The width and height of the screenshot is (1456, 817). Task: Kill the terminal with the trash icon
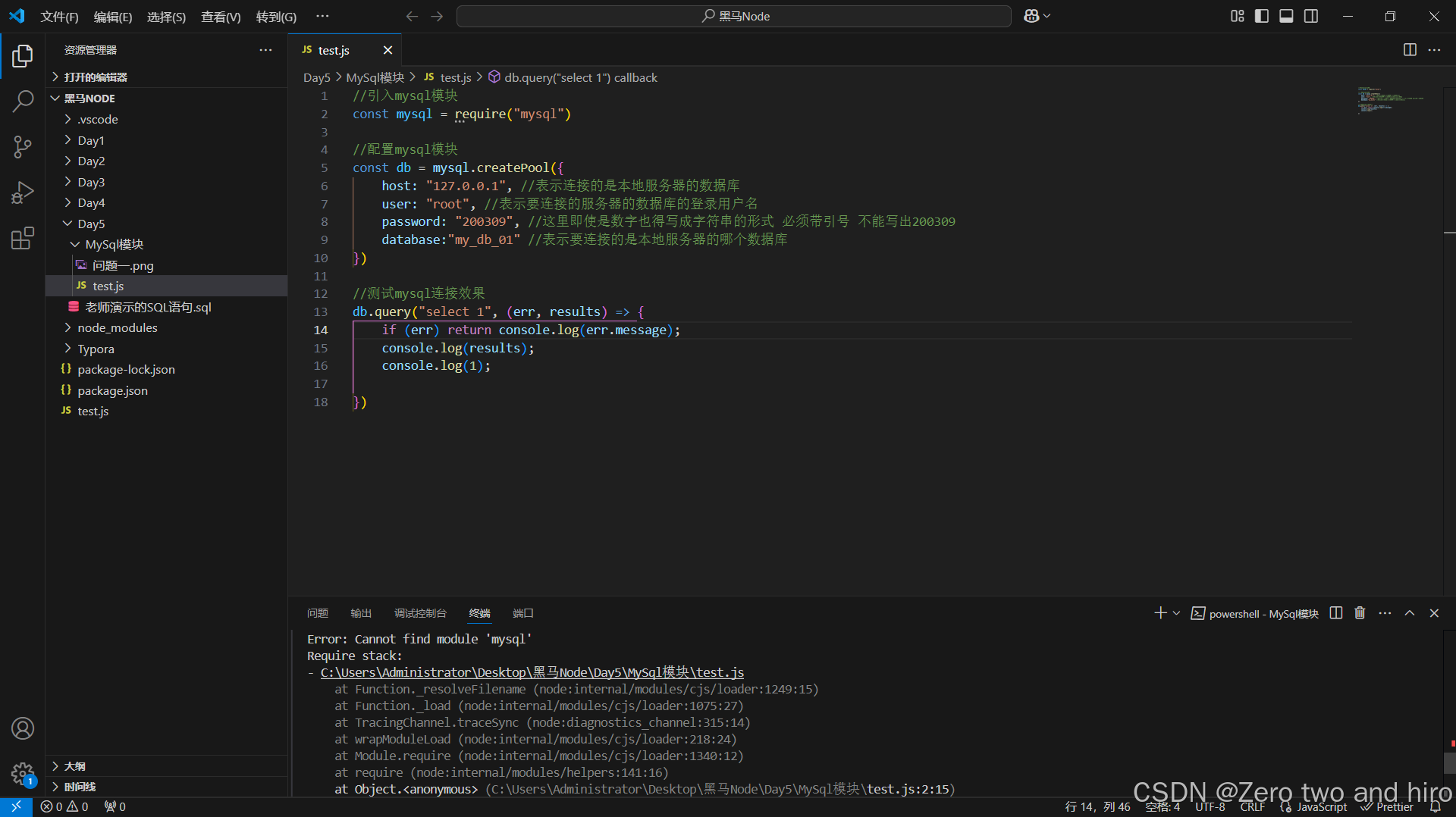pyautogui.click(x=1359, y=613)
